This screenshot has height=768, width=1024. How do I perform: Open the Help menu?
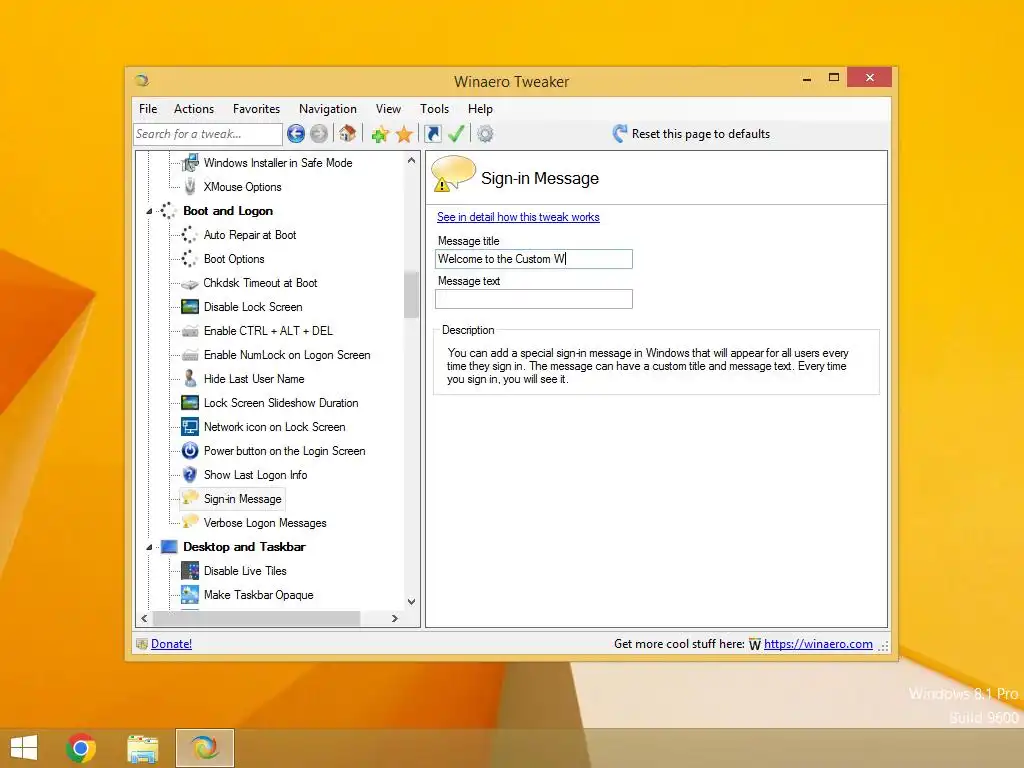[480, 109]
